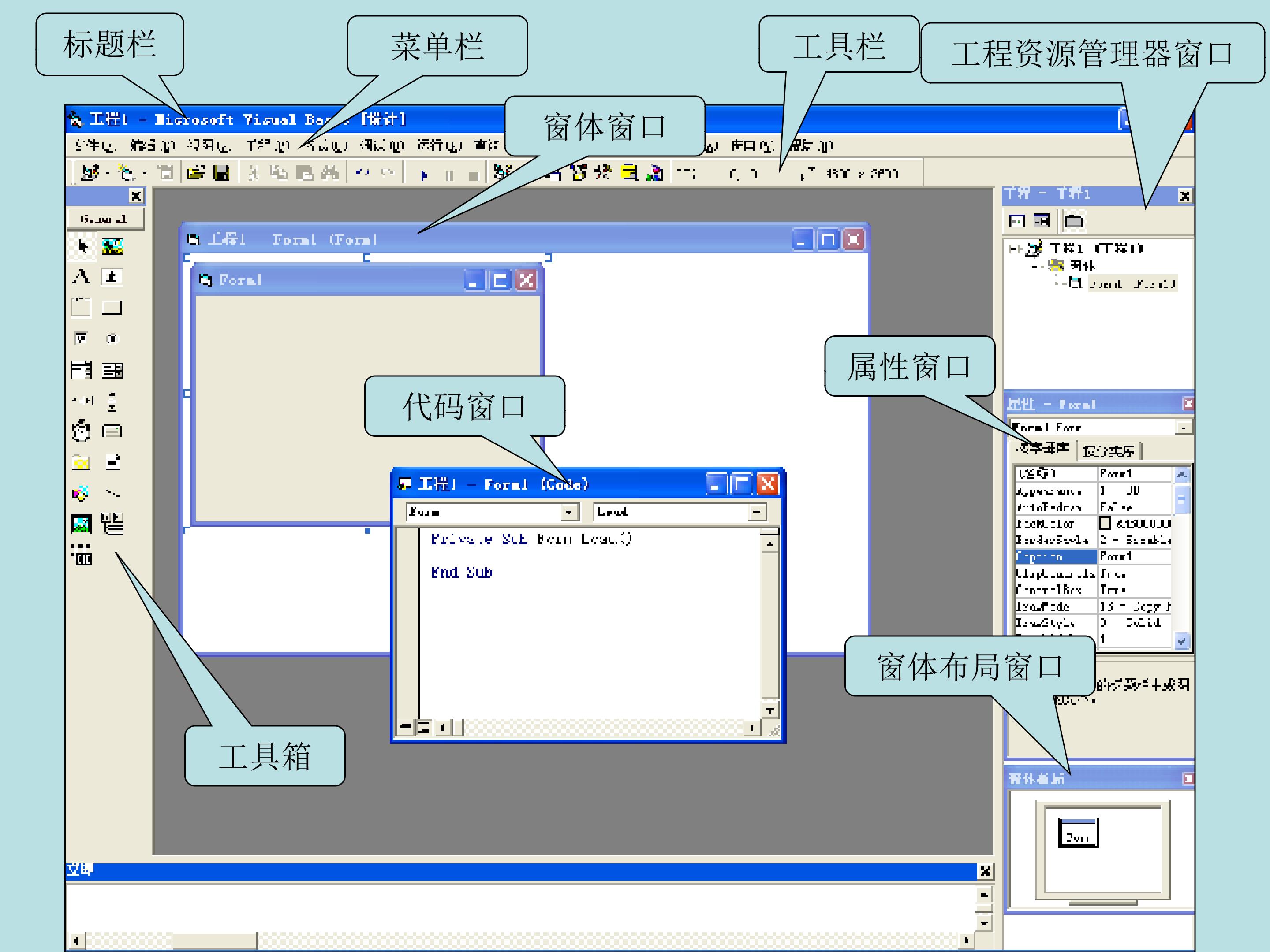Toggle Full Module View in the code window

tap(423, 728)
